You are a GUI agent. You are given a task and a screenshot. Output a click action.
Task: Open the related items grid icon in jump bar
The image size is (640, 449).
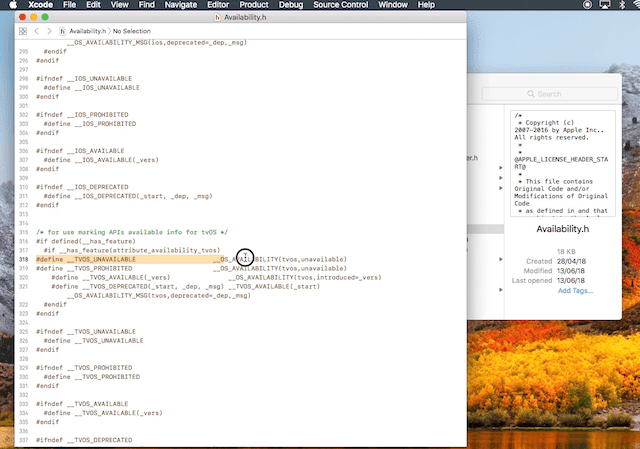point(22,31)
